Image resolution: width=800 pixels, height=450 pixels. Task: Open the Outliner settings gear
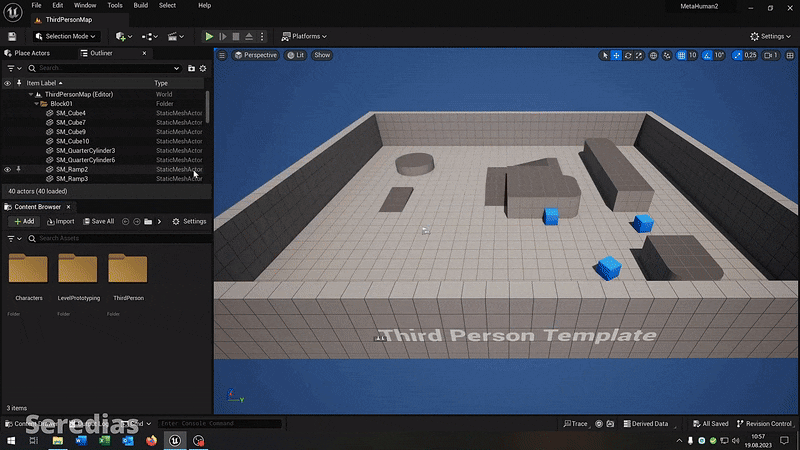point(202,68)
